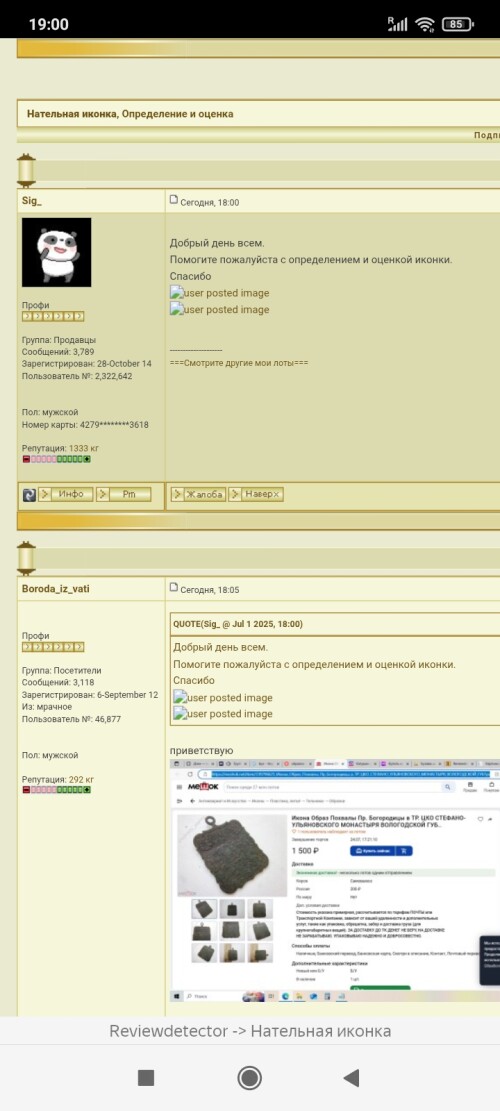Tap the Wi-Fi status icon
This screenshot has height=1111, width=500.
[425, 25]
